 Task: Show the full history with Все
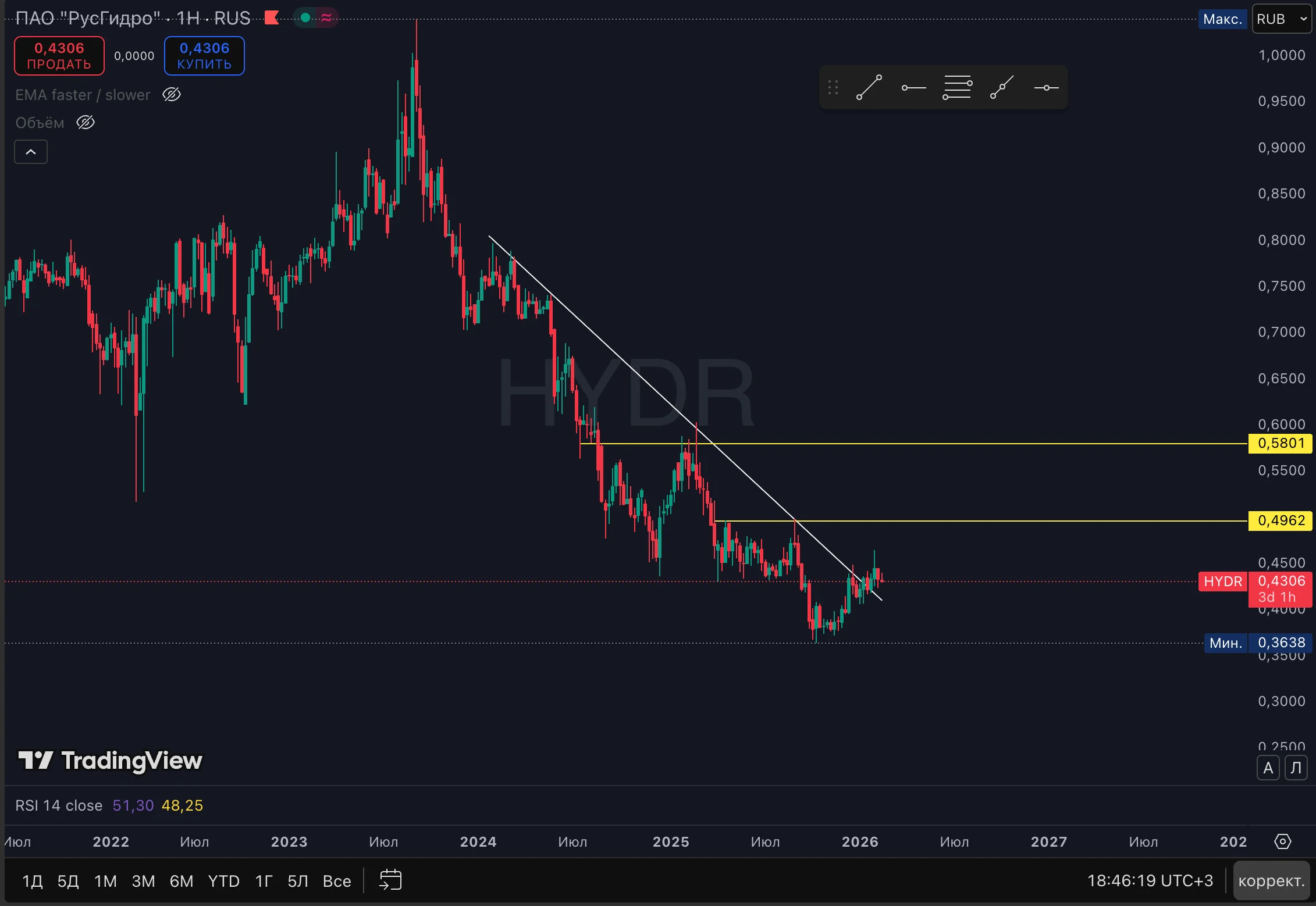coord(337,881)
